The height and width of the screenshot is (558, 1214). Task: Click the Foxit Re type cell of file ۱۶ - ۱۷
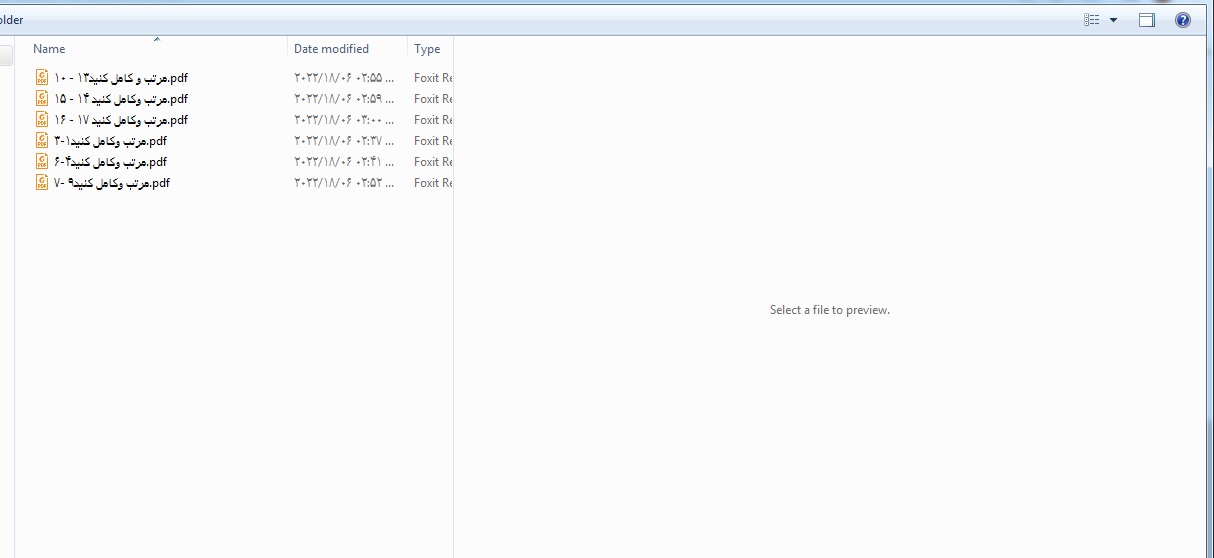tap(433, 119)
